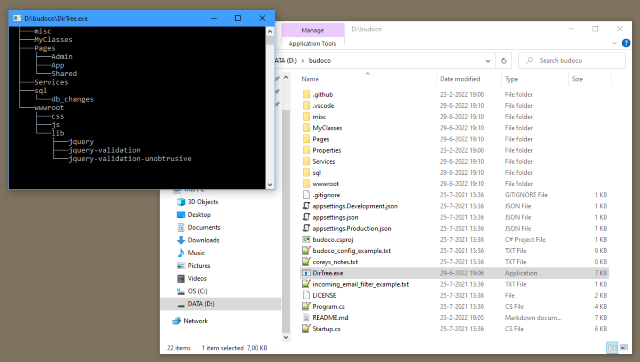Viewport: 640px width, 362px height.
Task: Select incoming_email_filter_example.txt file
Action: pos(361,284)
